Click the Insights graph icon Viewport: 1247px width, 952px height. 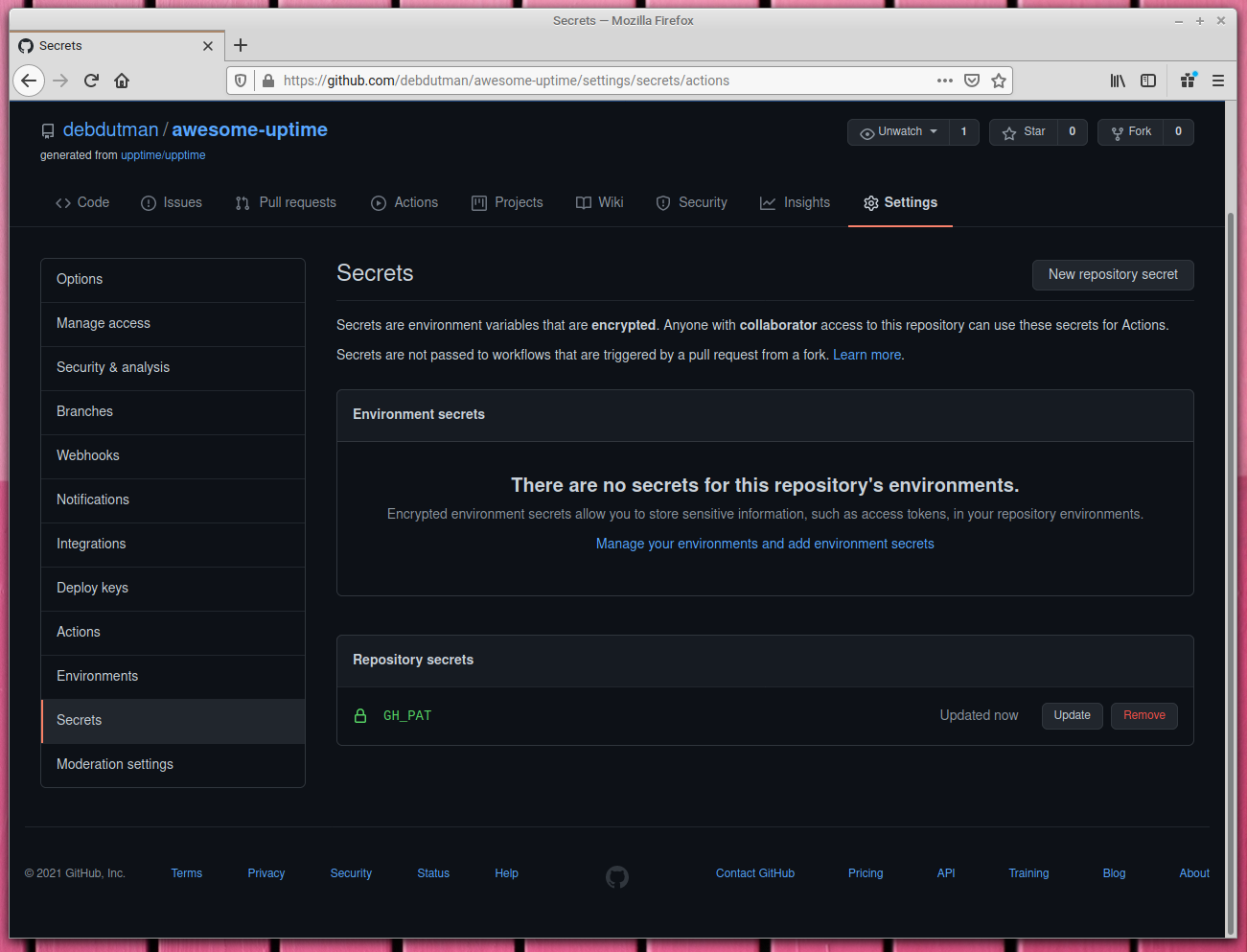pos(767,202)
